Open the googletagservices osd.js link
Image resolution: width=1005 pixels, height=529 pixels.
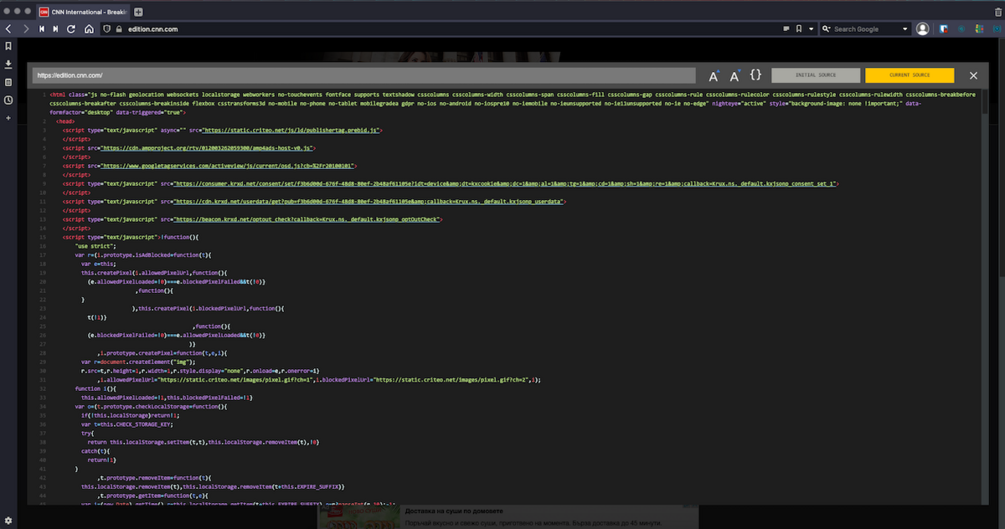[228, 166]
